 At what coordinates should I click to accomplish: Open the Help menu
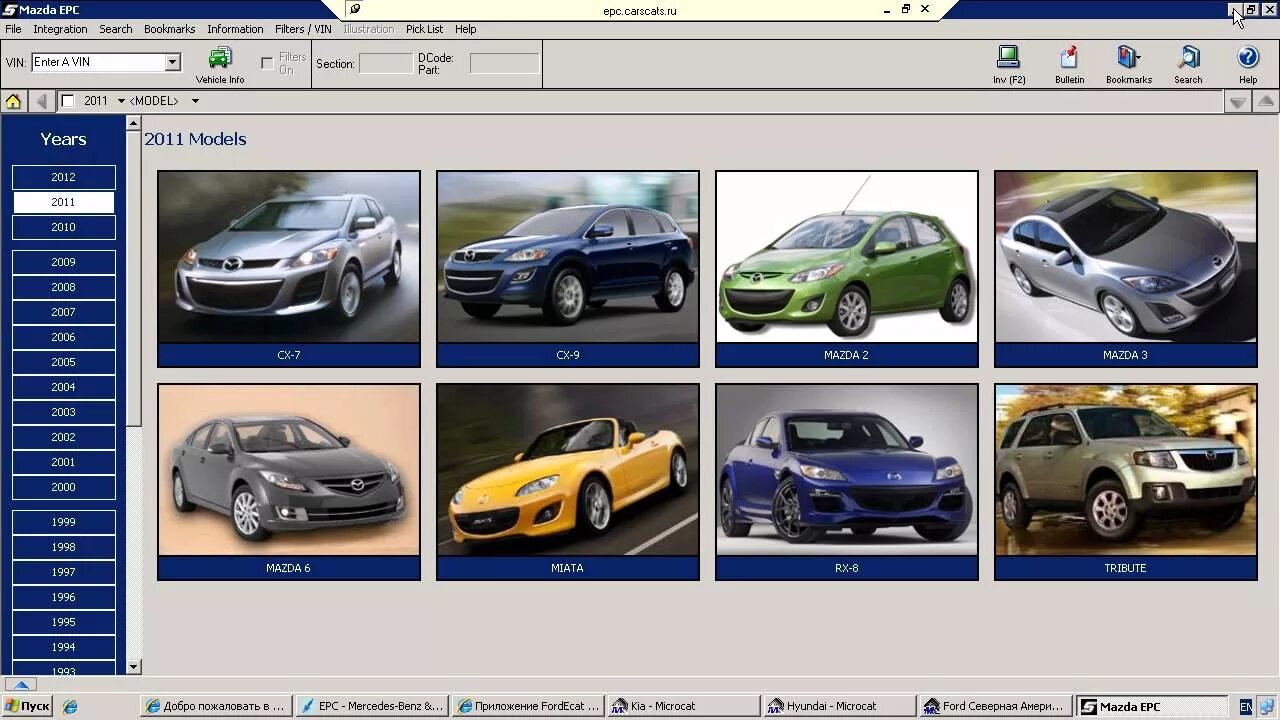pos(465,29)
